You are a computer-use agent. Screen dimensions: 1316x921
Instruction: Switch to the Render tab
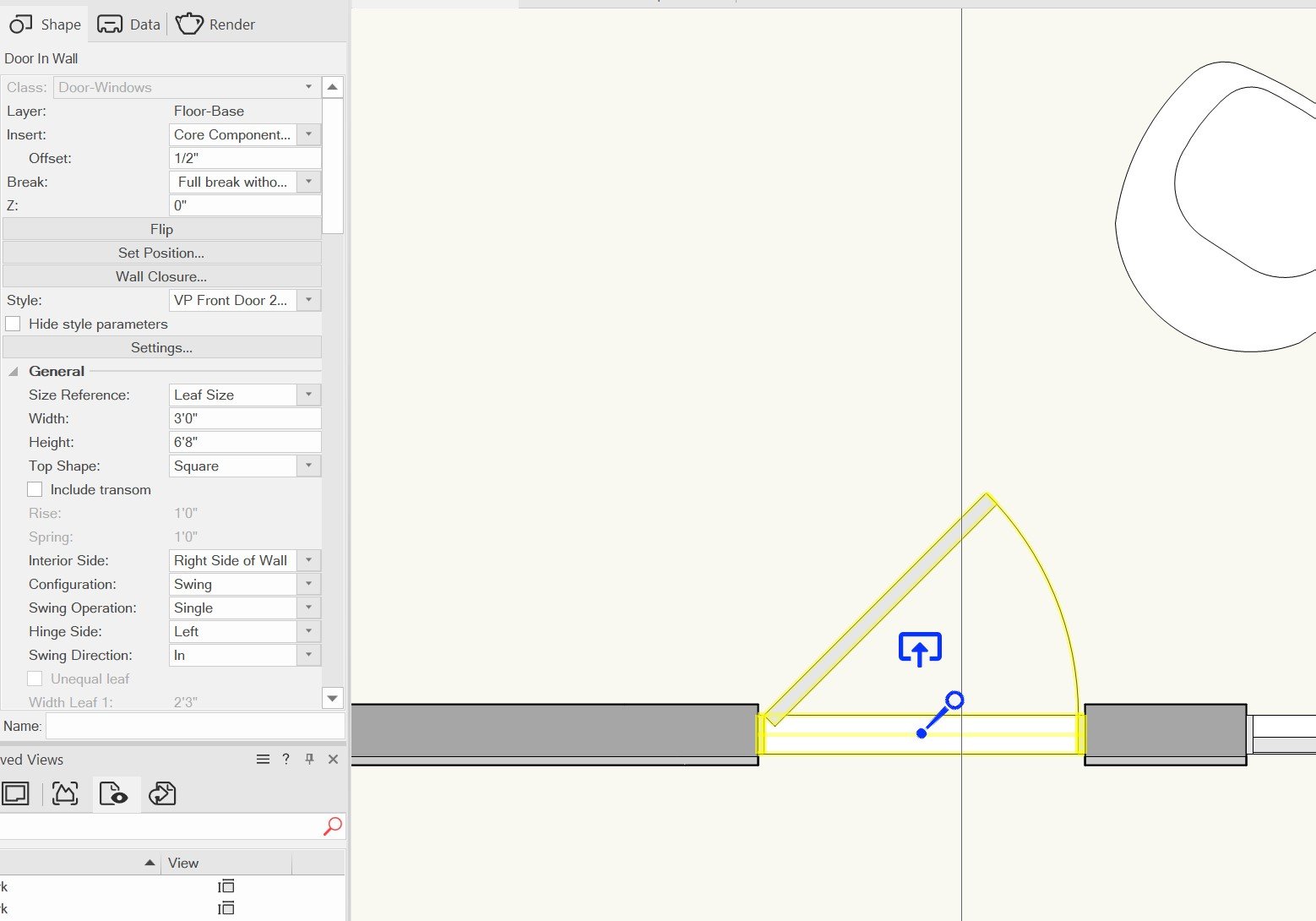[x=215, y=25]
